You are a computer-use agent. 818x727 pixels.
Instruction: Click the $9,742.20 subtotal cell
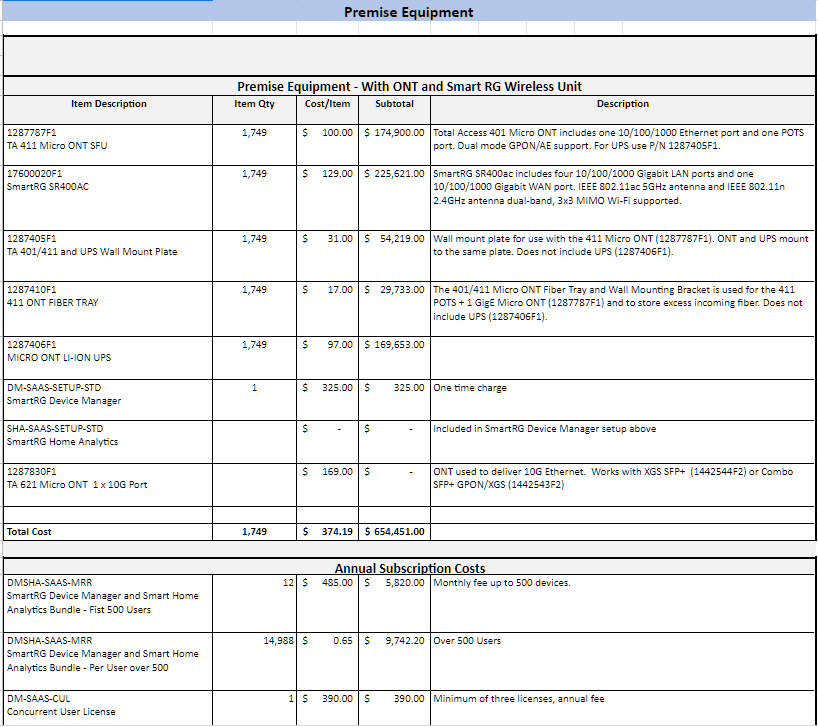click(394, 661)
